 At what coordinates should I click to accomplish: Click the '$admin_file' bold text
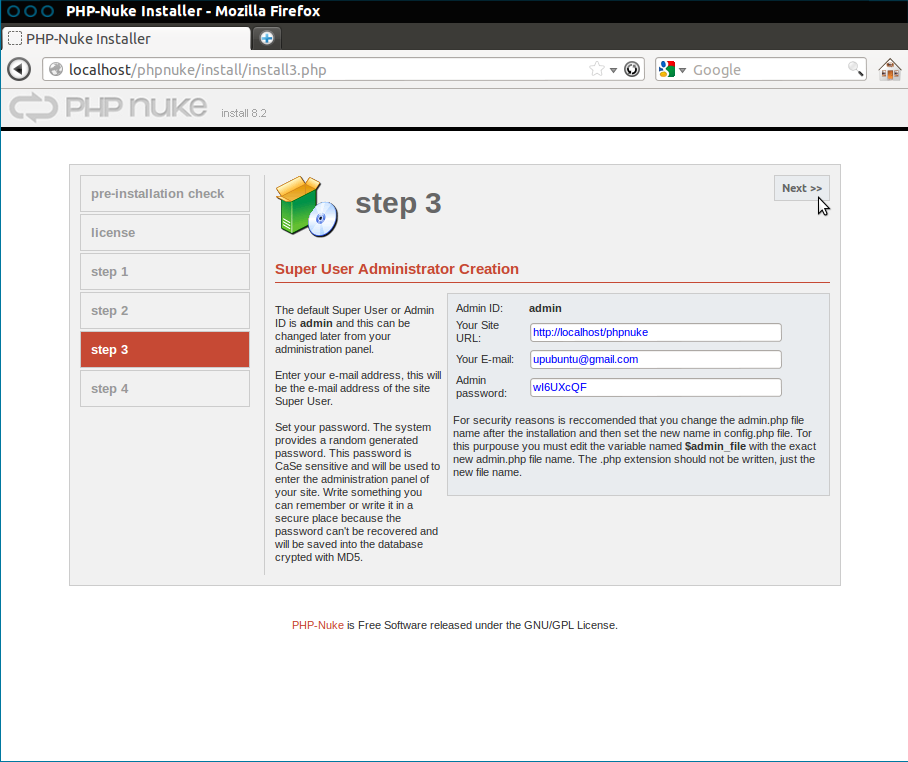coord(715,446)
